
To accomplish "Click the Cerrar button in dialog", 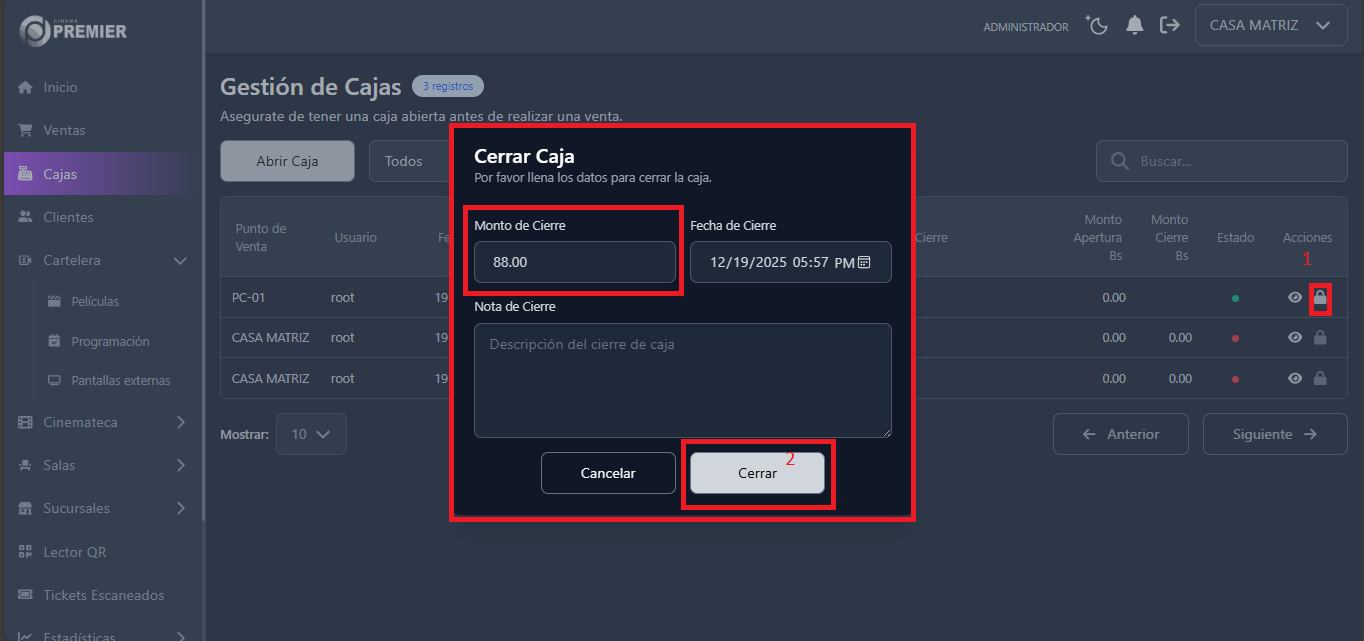I will pyautogui.click(x=757, y=473).
